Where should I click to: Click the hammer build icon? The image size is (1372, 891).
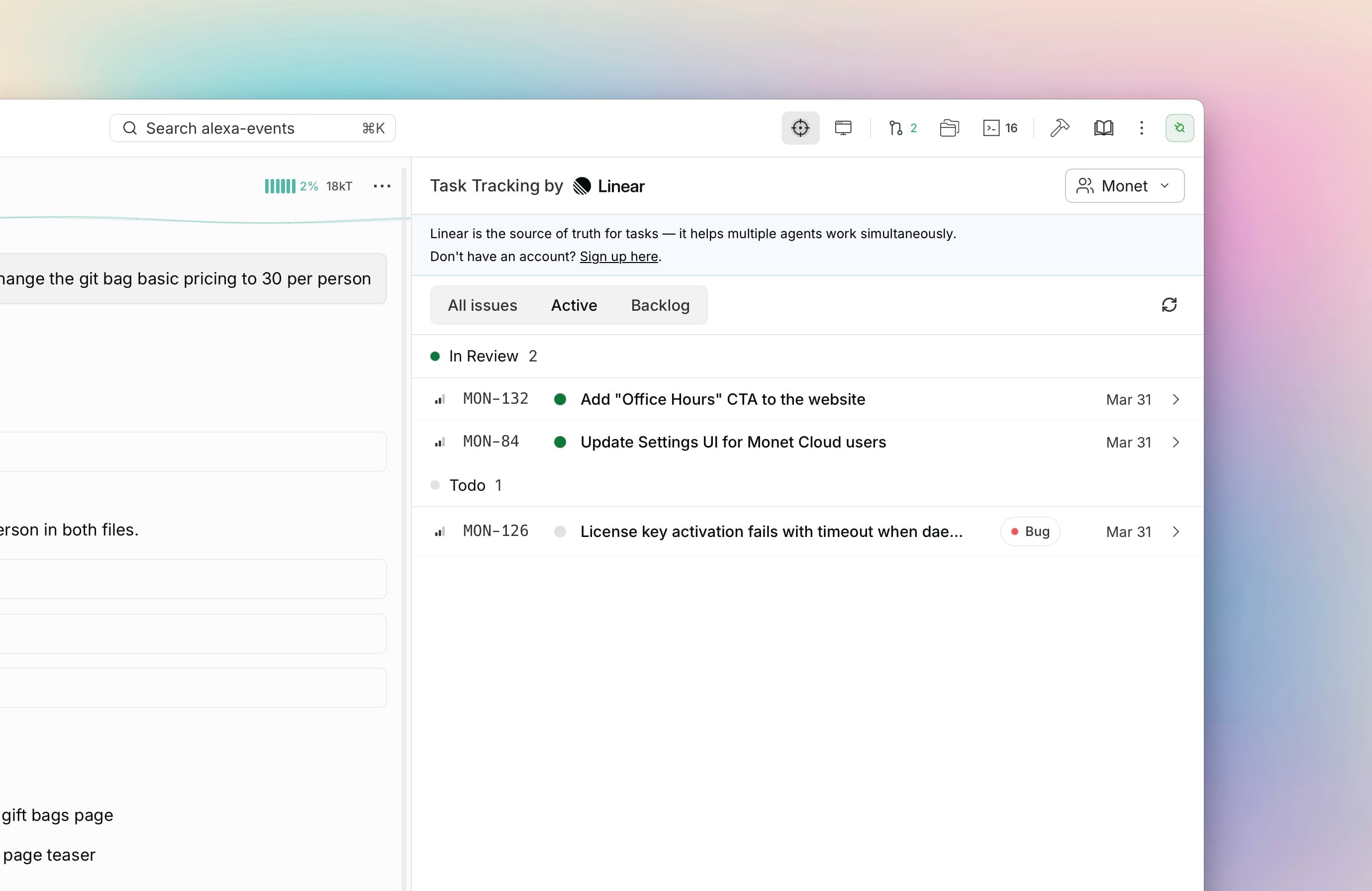pyautogui.click(x=1059, y=128)
